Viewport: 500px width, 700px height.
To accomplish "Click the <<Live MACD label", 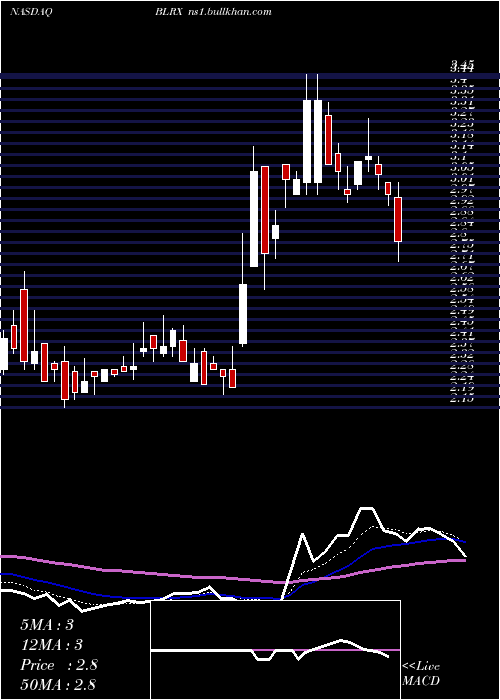I will click(x=421, y=674).
